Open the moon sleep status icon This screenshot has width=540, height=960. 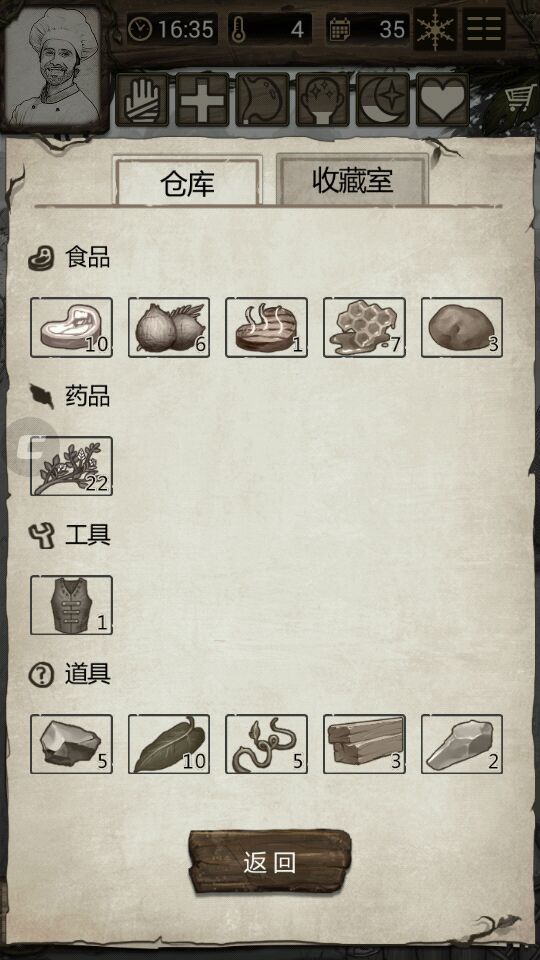[x=383, y=100]
